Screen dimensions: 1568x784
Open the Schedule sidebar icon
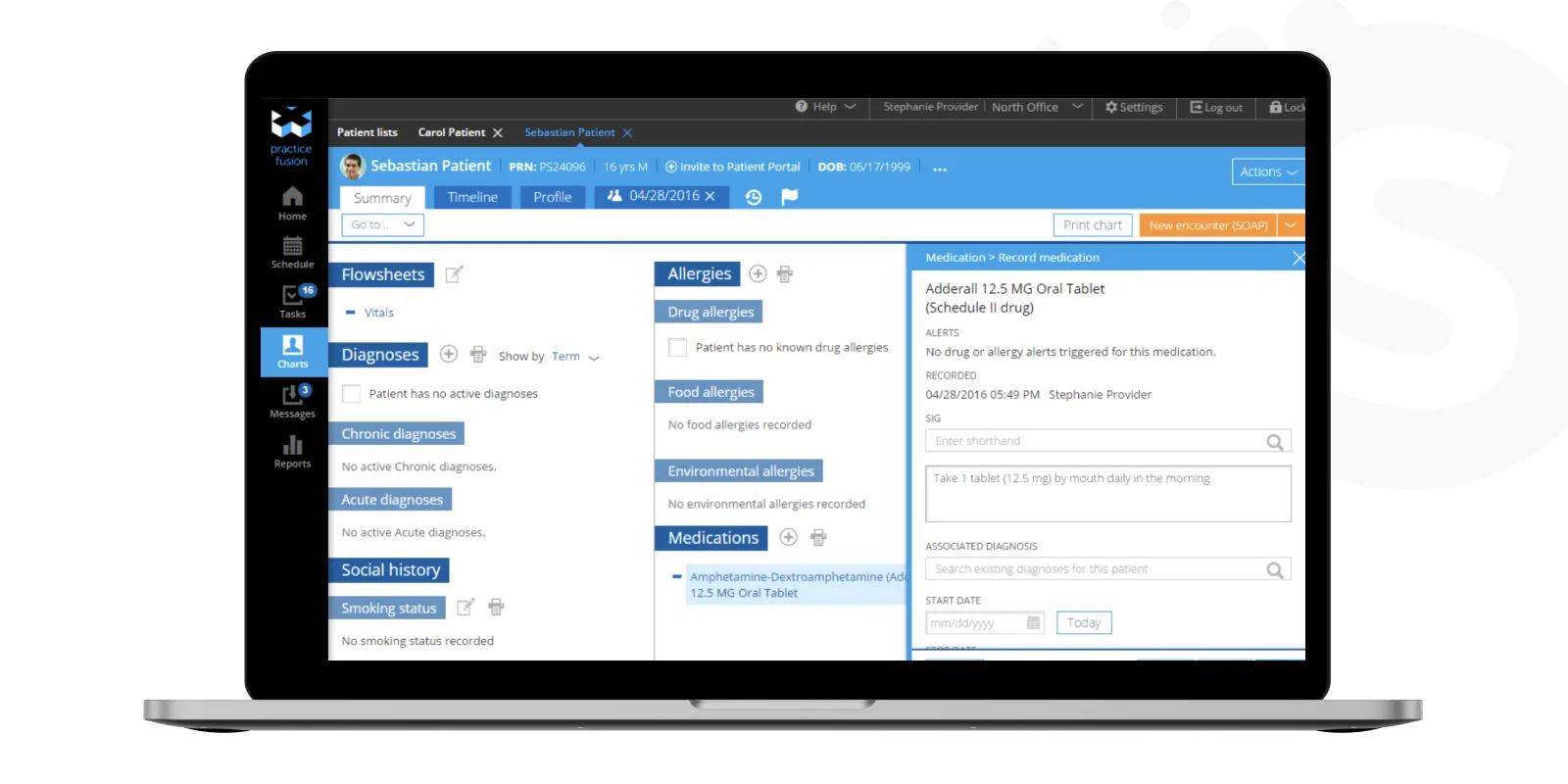point(292,253)
